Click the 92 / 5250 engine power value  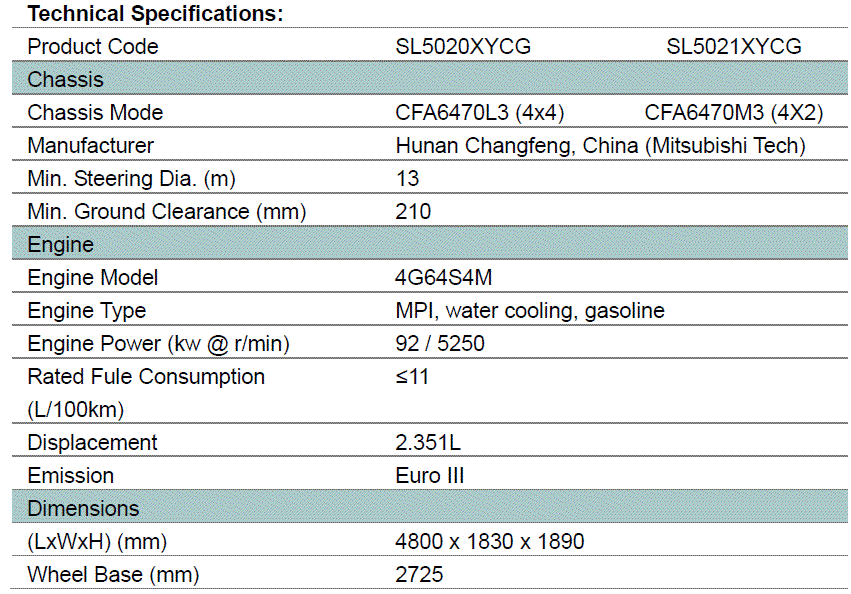[x=440, y=344]
